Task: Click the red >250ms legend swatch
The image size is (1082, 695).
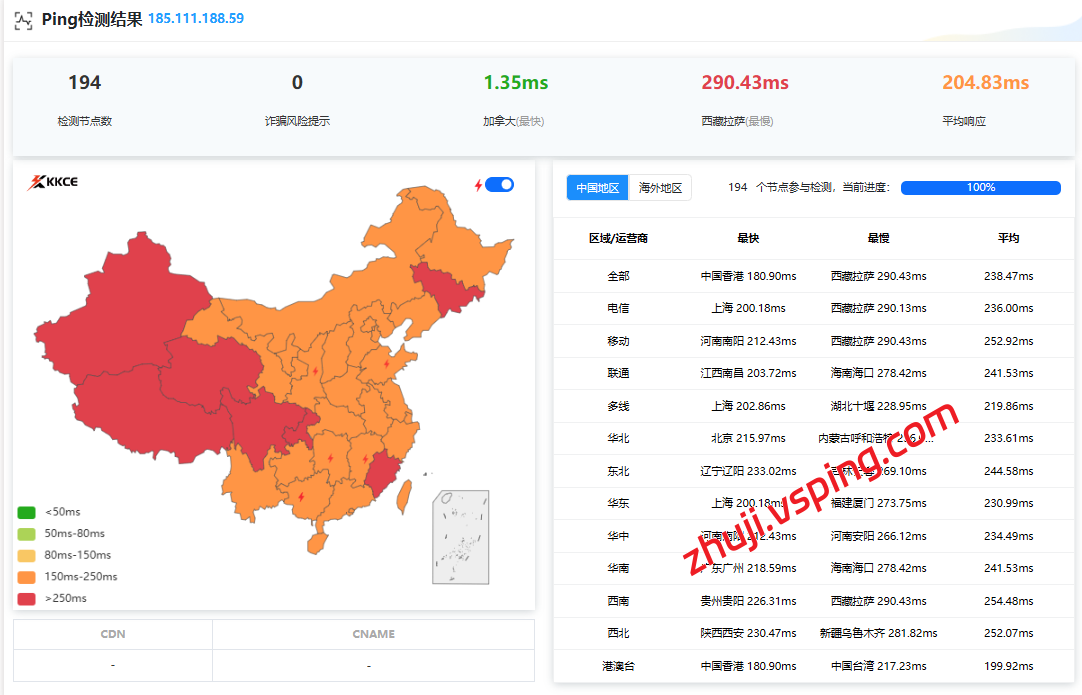Action: pos(26,599)
